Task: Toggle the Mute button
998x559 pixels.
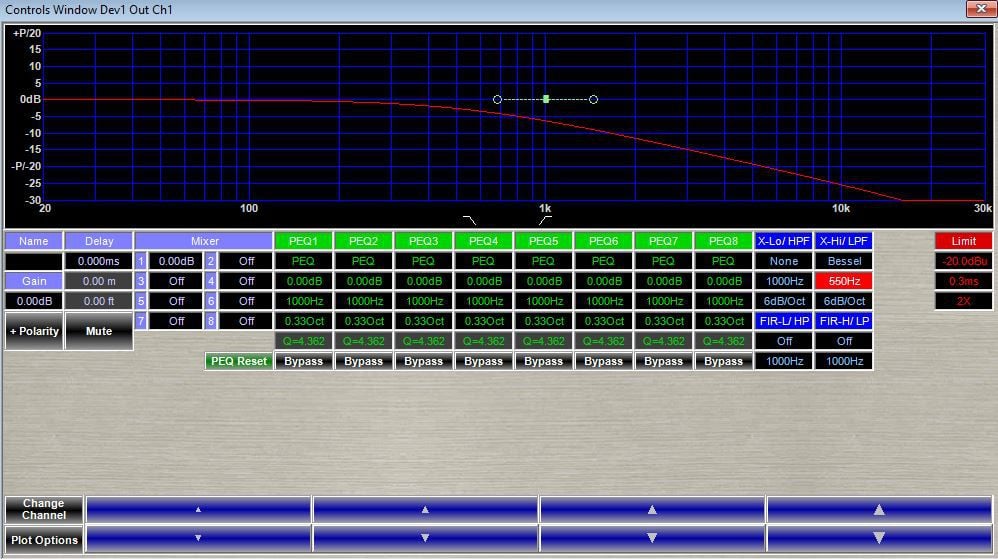Action: [99, 331]
